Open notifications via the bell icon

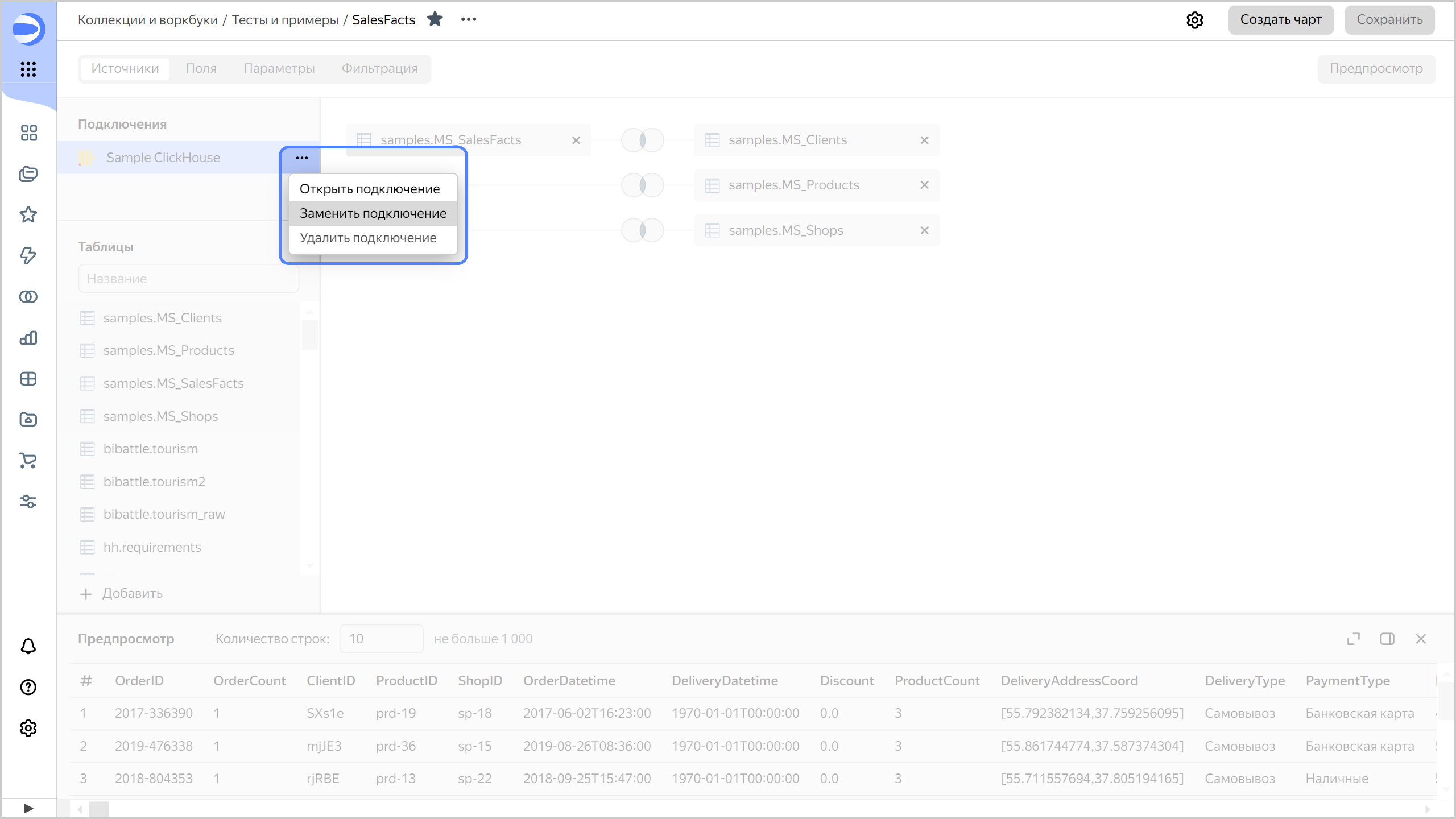tap(28, 646)
